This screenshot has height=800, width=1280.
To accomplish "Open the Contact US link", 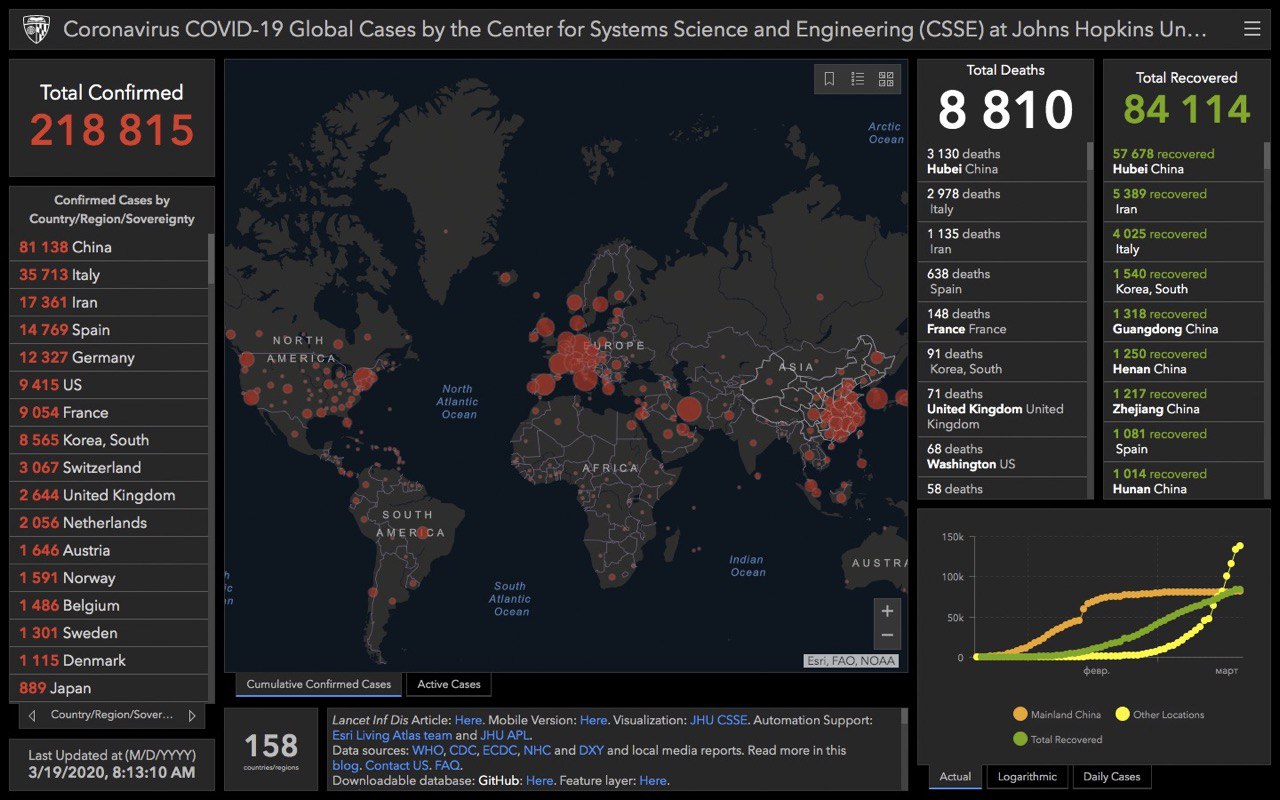I will (x=397, y=765).
